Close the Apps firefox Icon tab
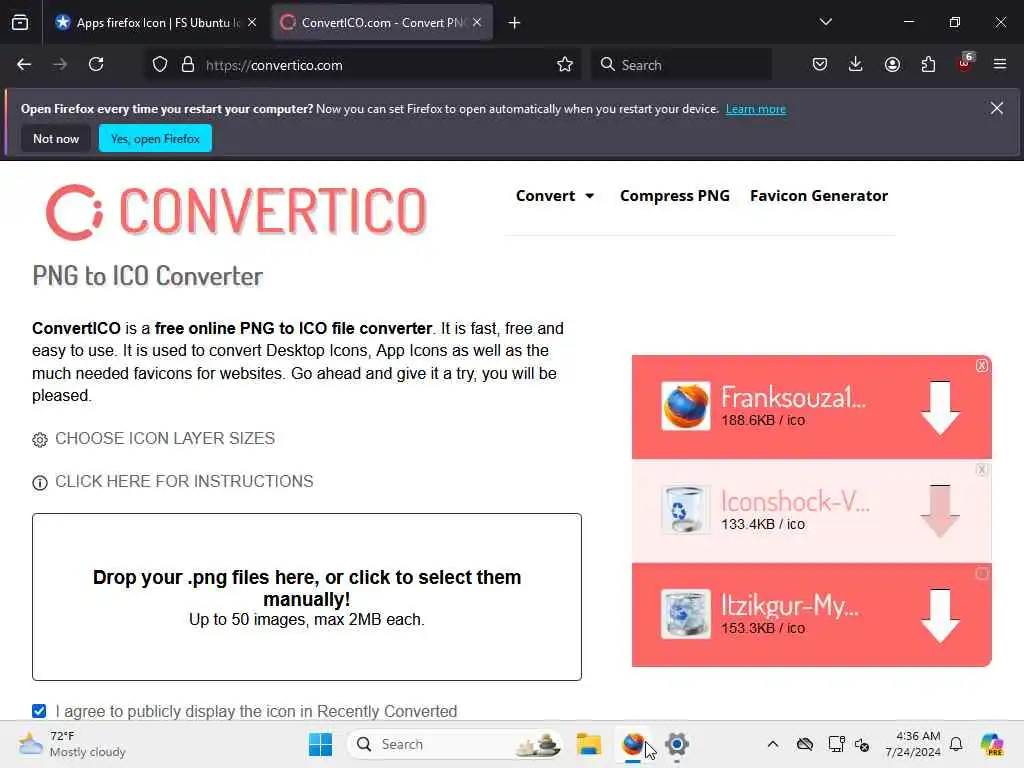Viewport: 1024px width, 768px height. 252,23
